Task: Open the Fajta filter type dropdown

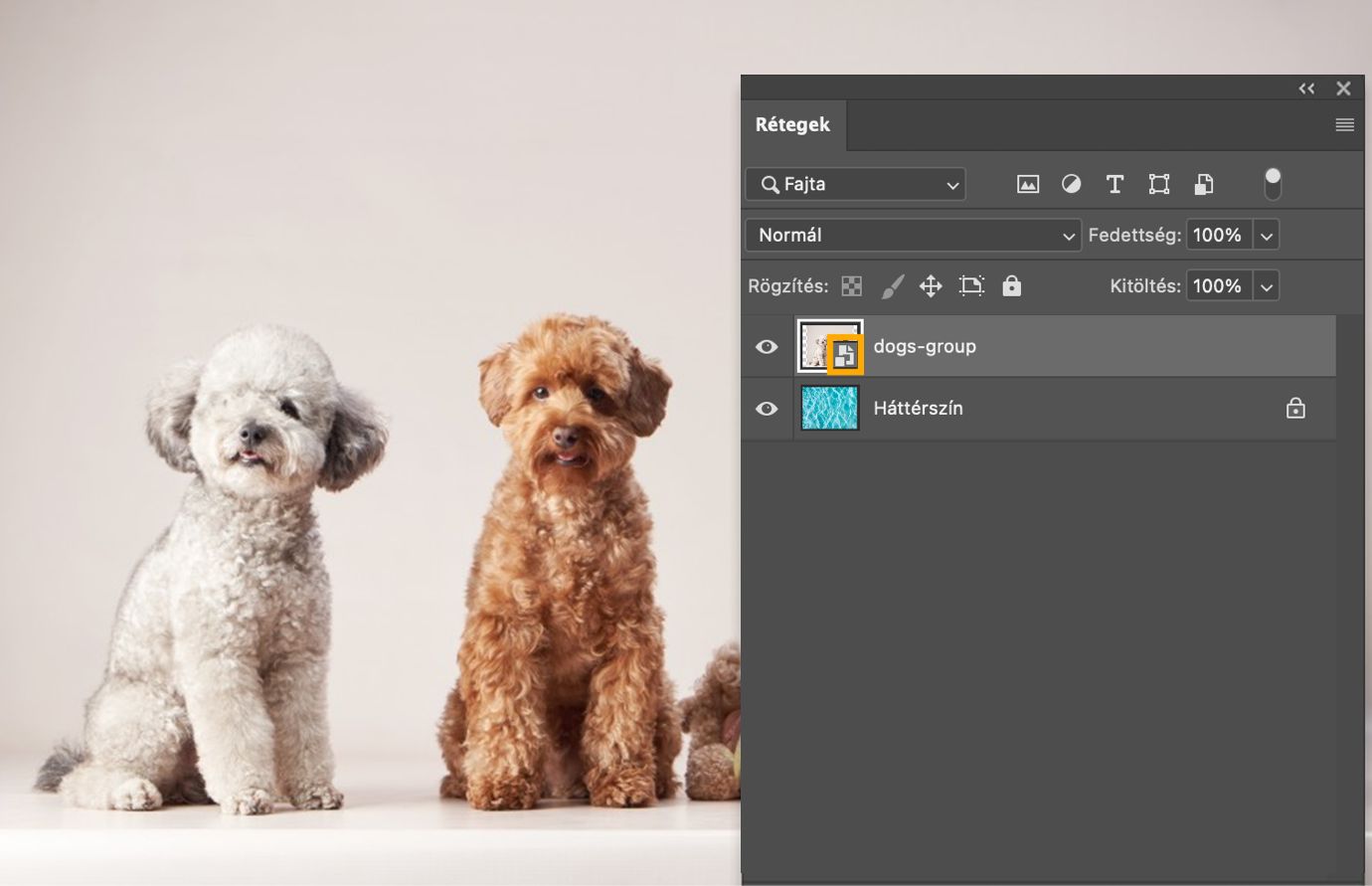Action: [x=855, y=184]
